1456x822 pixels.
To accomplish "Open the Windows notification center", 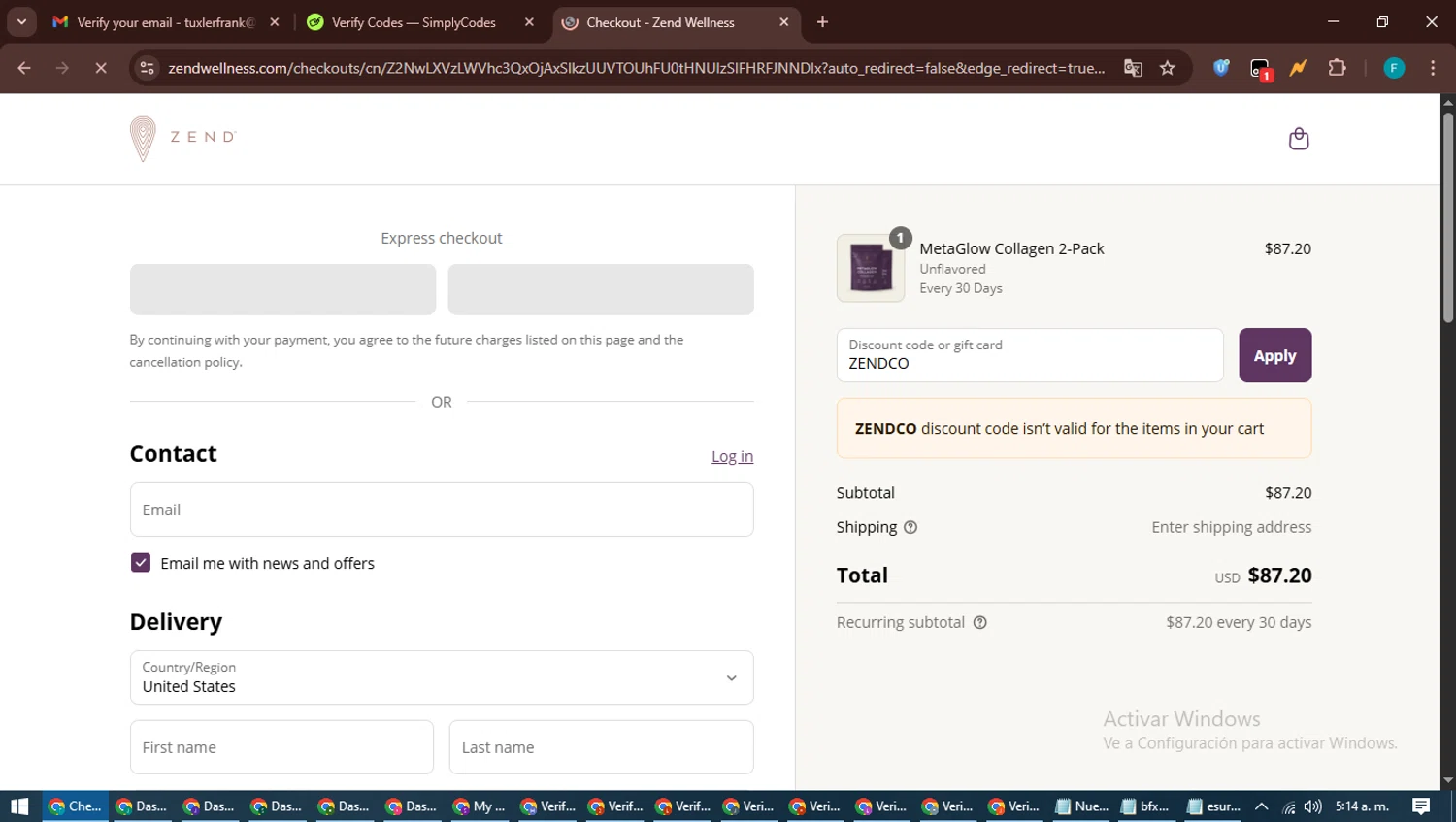I will (1421, 806).
